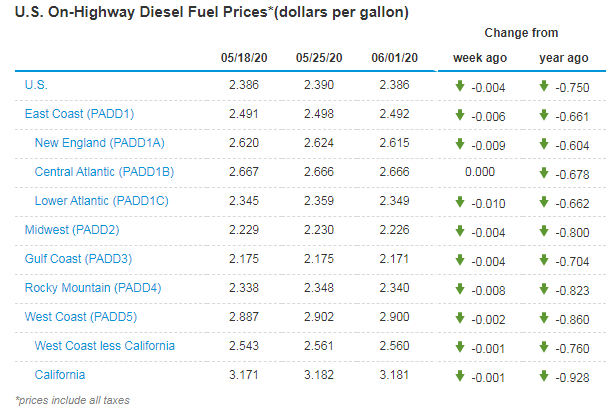Click the Midwest (PADD2) link

coord(74,230)
